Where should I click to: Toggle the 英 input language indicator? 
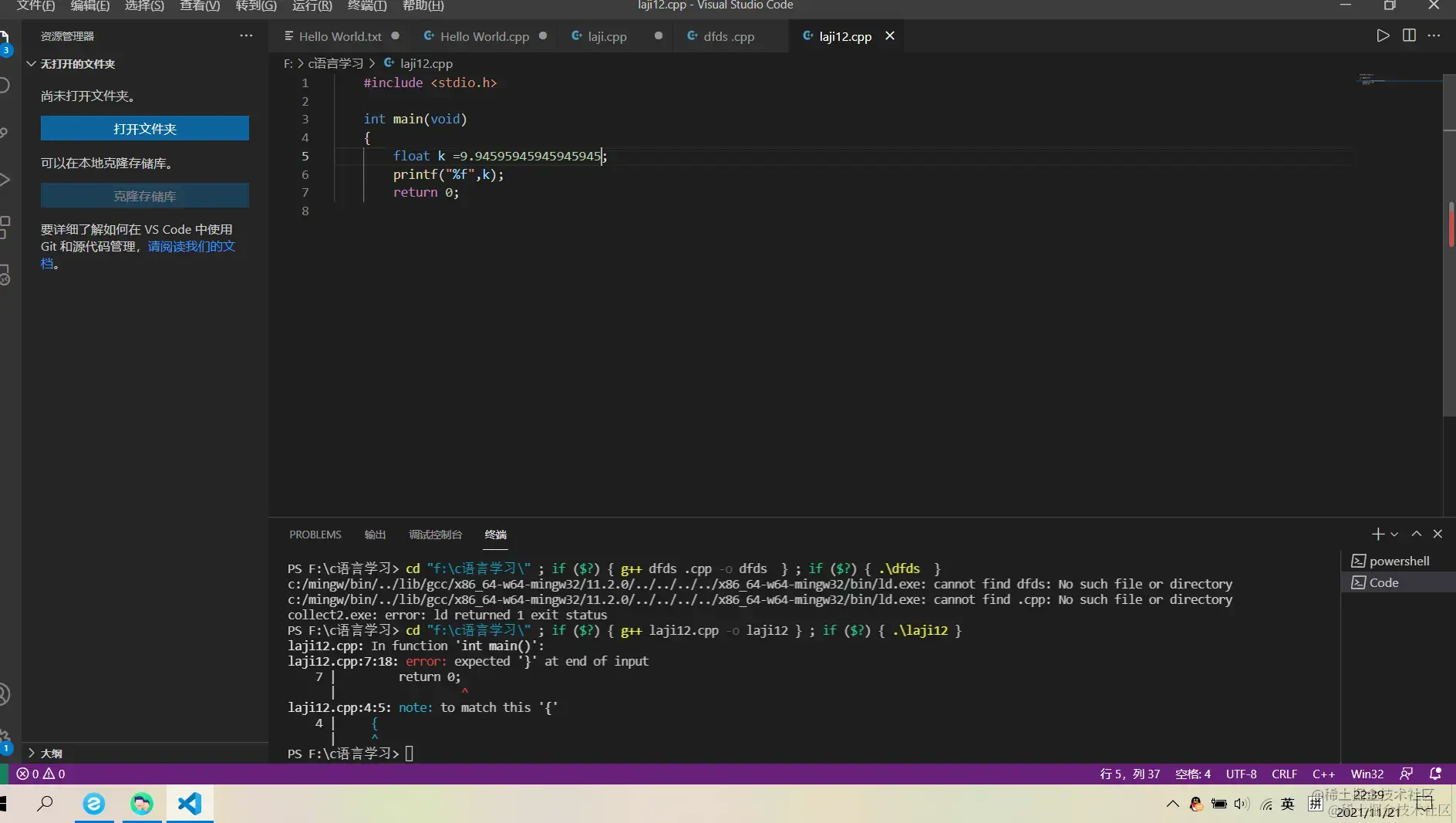pyautogui.click(x=1288, y=804)
